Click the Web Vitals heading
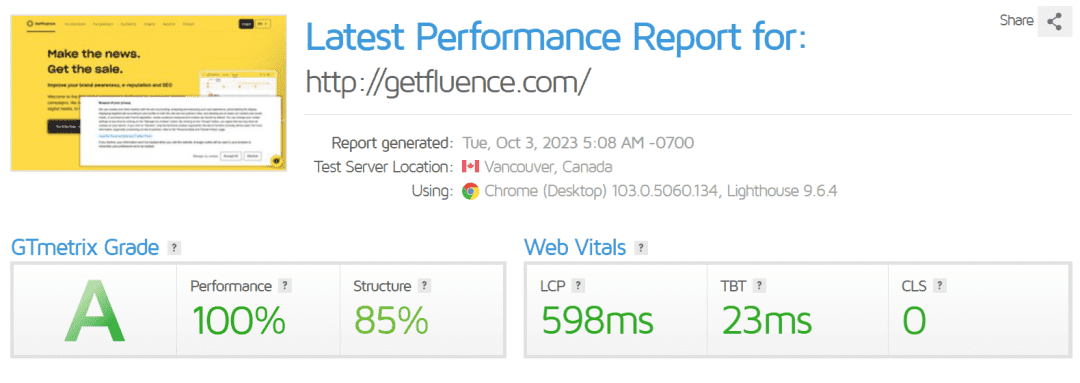The width and height of the screenshot is (1080, 383). coord(575,247)
